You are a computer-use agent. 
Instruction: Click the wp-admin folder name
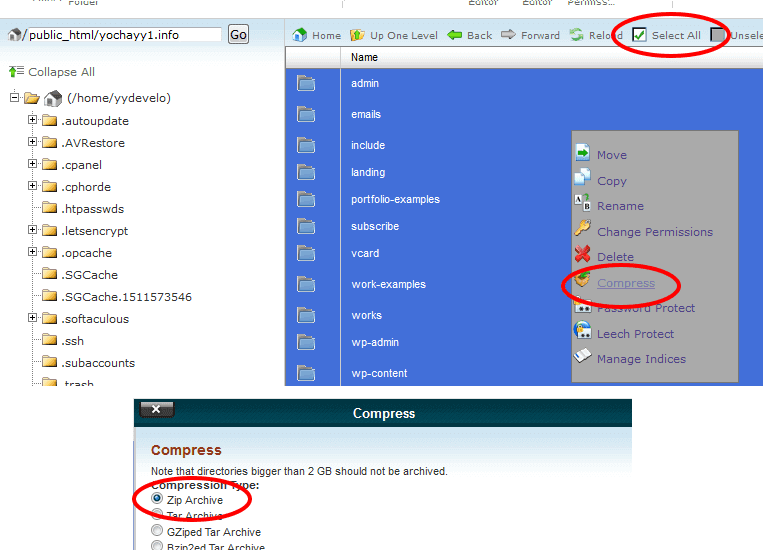(375, 342)
